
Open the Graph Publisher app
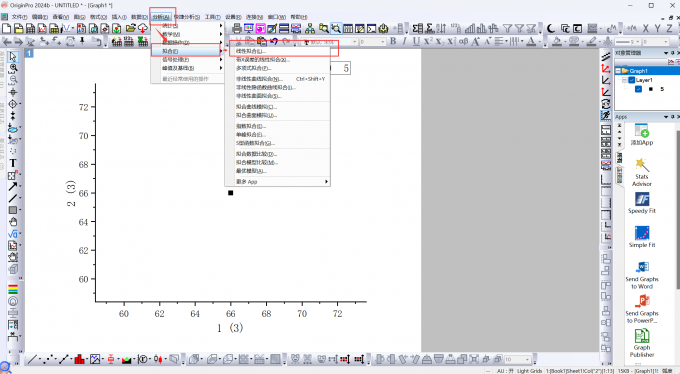[x=642, y=343]
